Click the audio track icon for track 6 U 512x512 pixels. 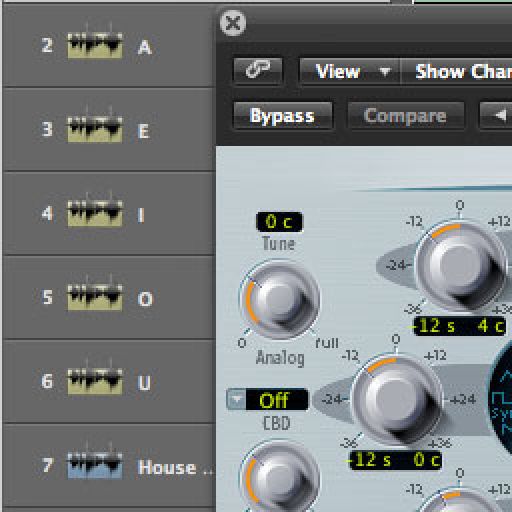pyautogui.click(x=95, y=381)
